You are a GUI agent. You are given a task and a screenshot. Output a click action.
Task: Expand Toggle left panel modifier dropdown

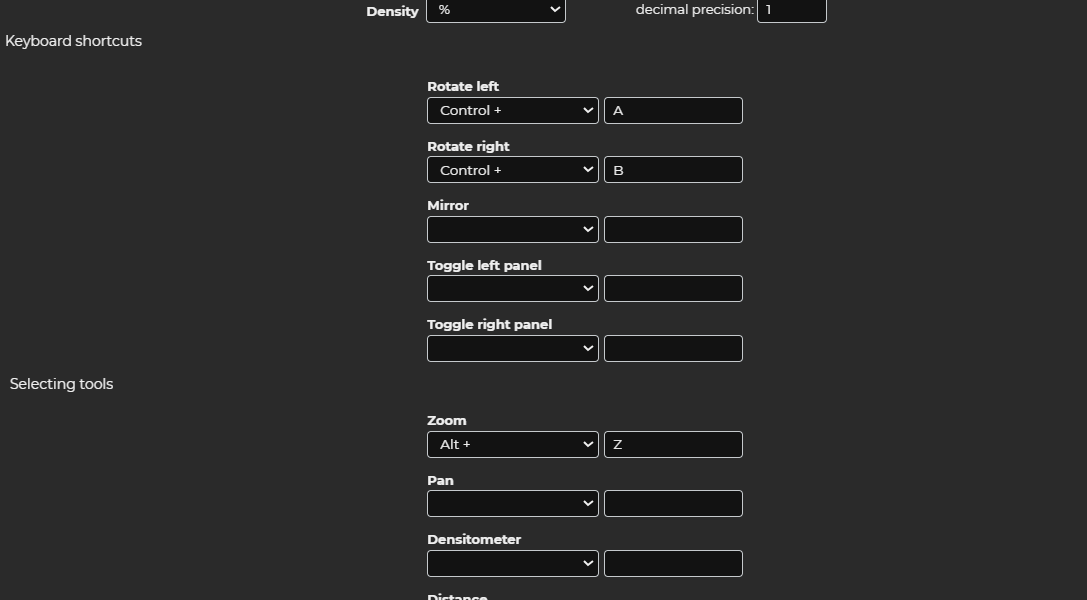pyautogui.click(x=512, y=289)
